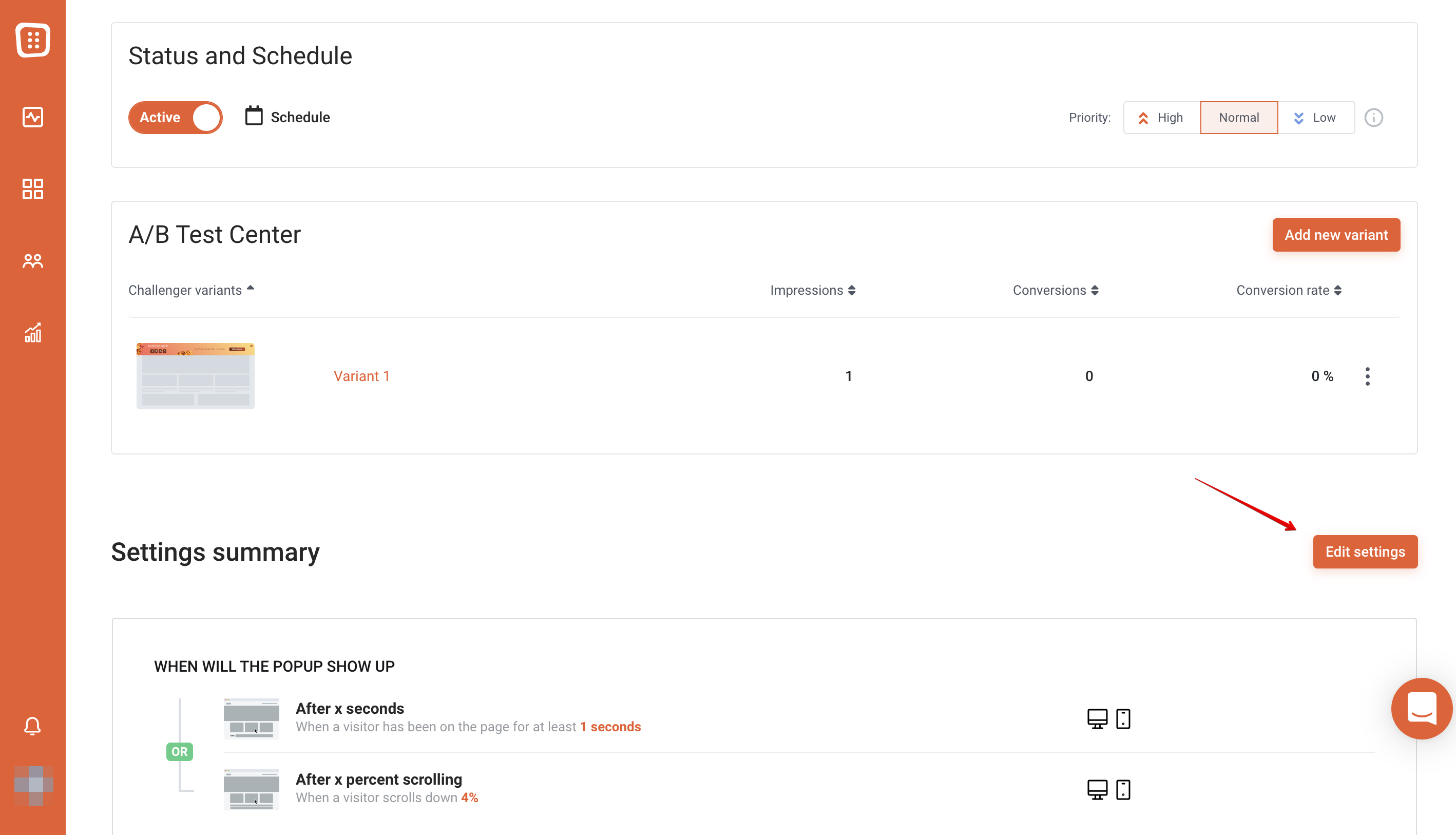
Task: Click Edit settings button
Action: 1365,552
